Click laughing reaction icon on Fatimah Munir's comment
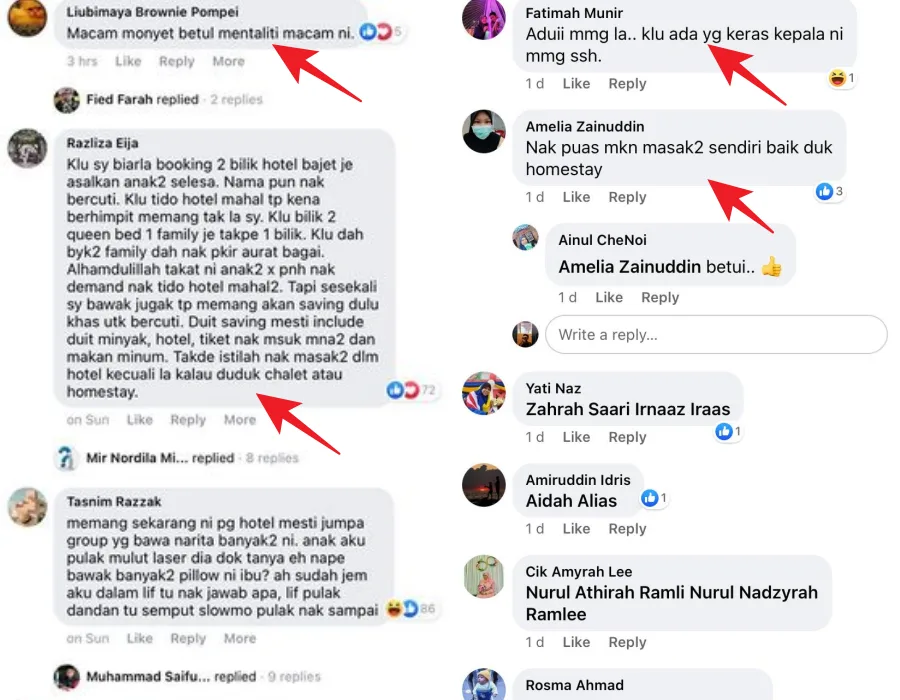 [837, 77]
